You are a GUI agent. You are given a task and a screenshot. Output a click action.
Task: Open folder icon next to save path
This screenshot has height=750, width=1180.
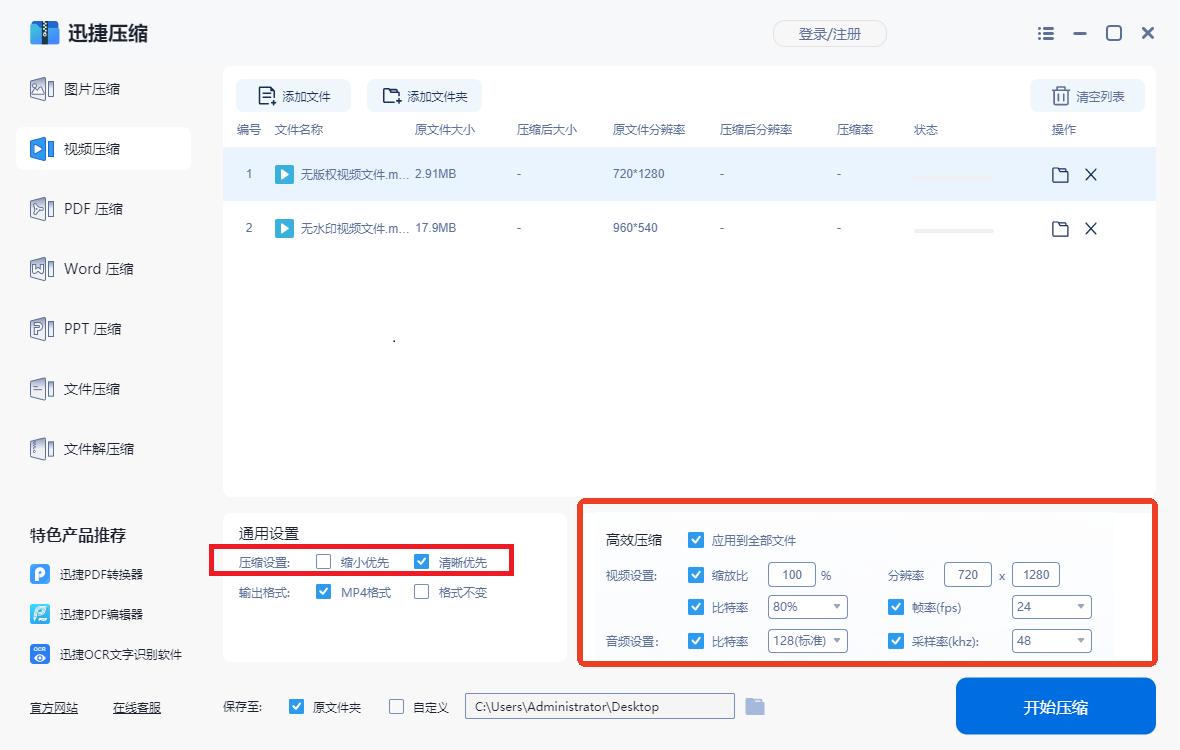click(x=755, y=705)
